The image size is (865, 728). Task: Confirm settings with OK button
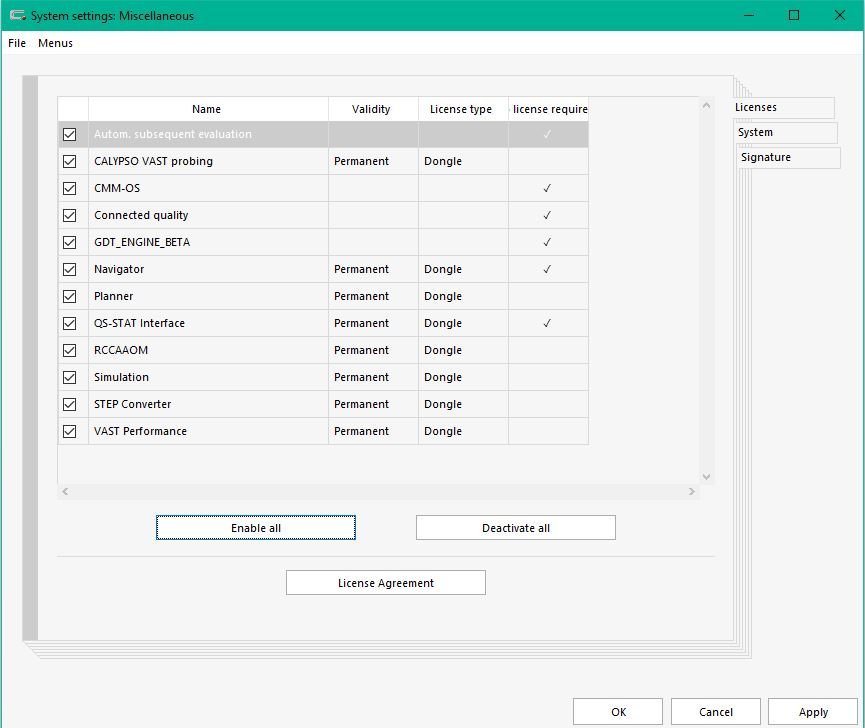click(617, 711)
